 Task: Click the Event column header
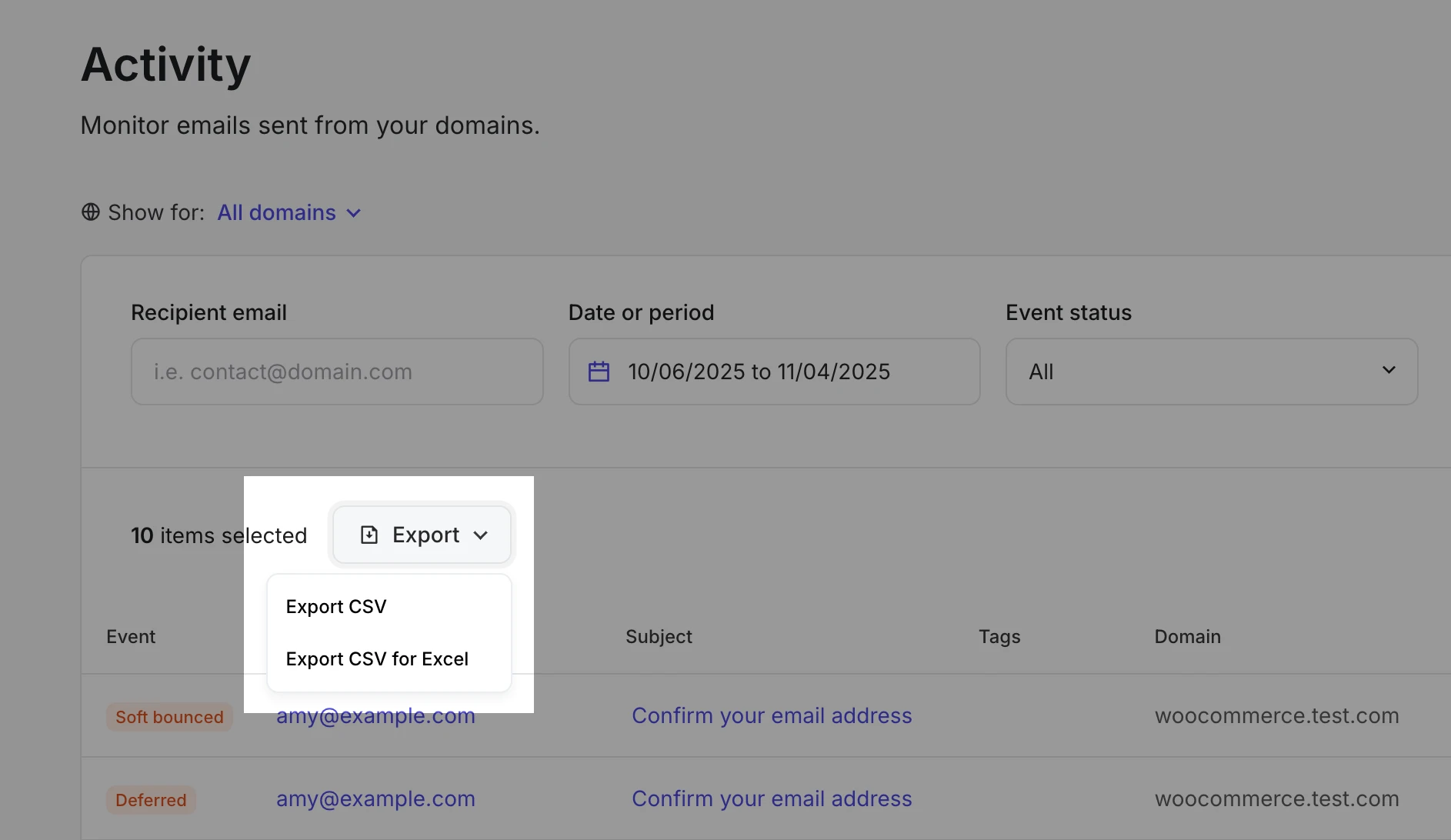point(131,636)
